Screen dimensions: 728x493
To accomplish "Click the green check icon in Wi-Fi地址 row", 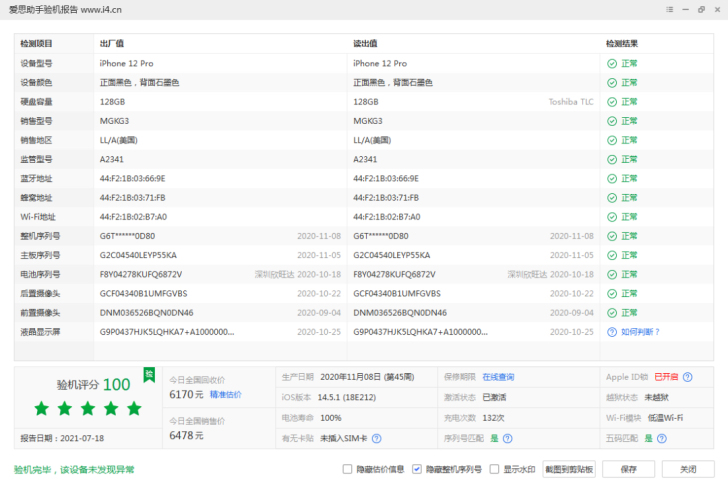I will click(x=612, y=217).
